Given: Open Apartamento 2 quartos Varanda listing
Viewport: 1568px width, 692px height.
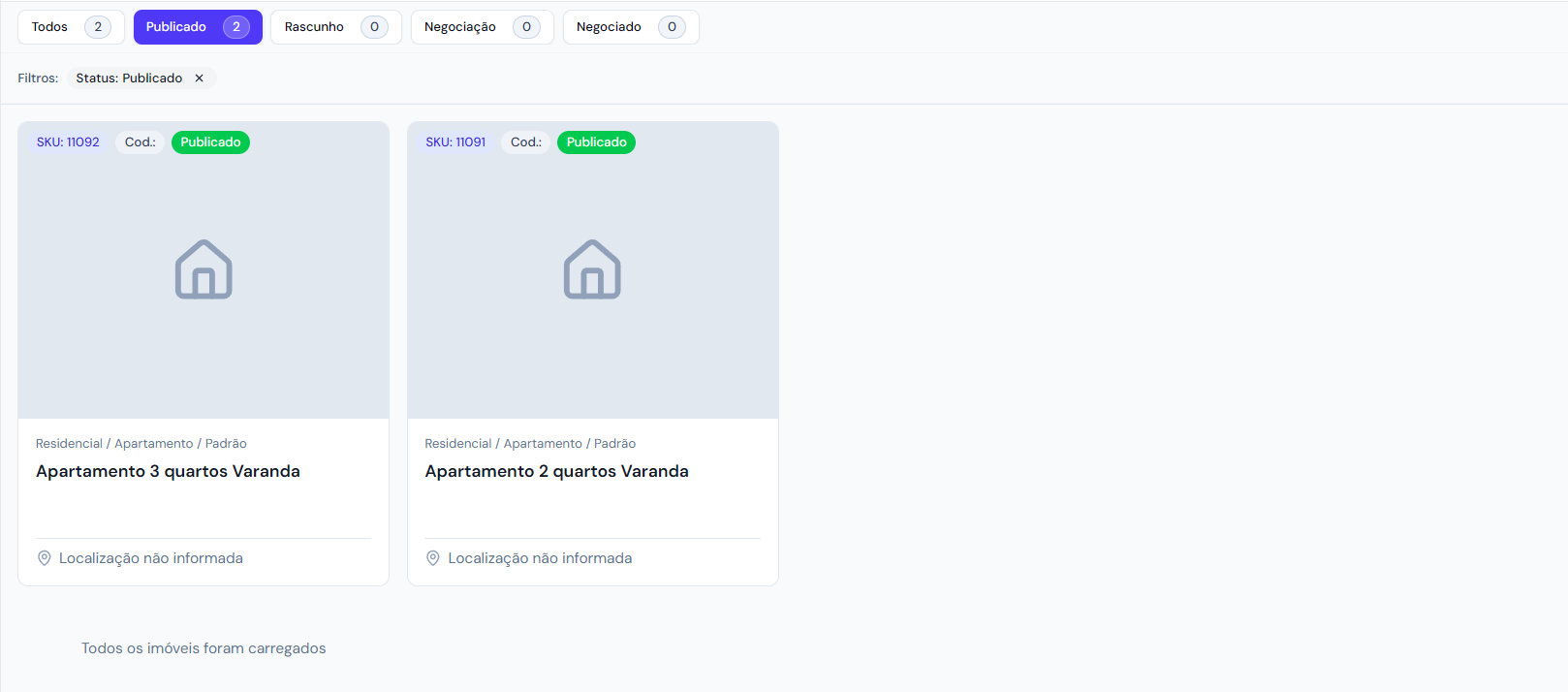Looking at the screenshot, I should [556, 472].
